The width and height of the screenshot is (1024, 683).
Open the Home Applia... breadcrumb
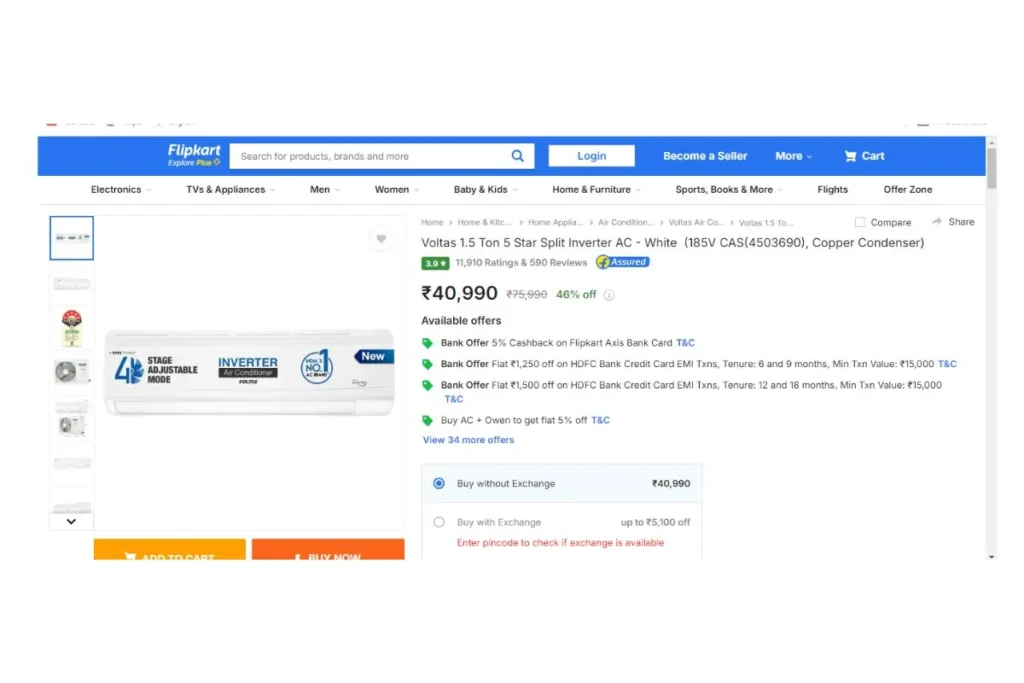click(x=555, y=223)
